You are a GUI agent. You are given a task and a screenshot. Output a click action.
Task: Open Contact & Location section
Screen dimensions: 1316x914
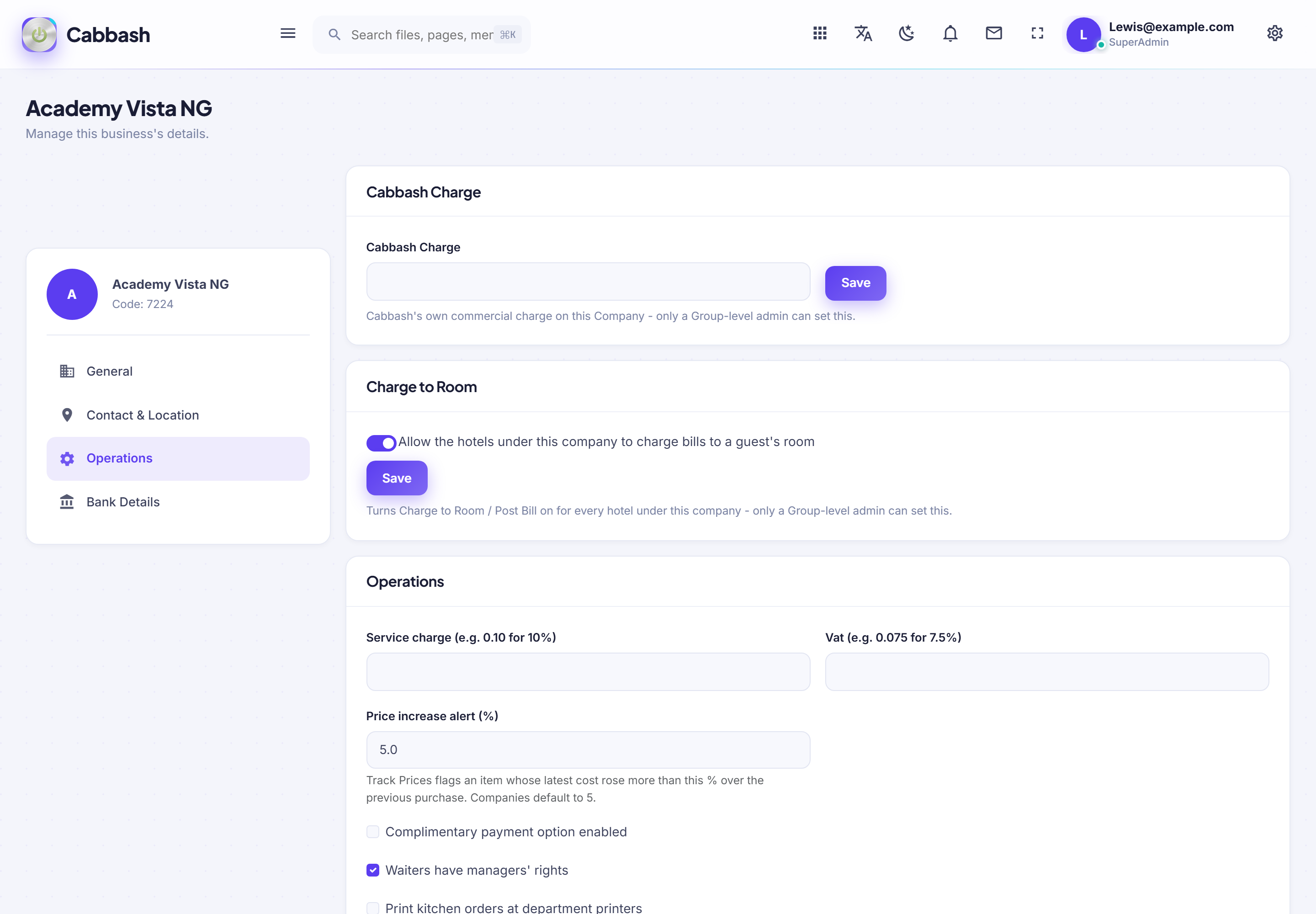click(x=178, y=414)
